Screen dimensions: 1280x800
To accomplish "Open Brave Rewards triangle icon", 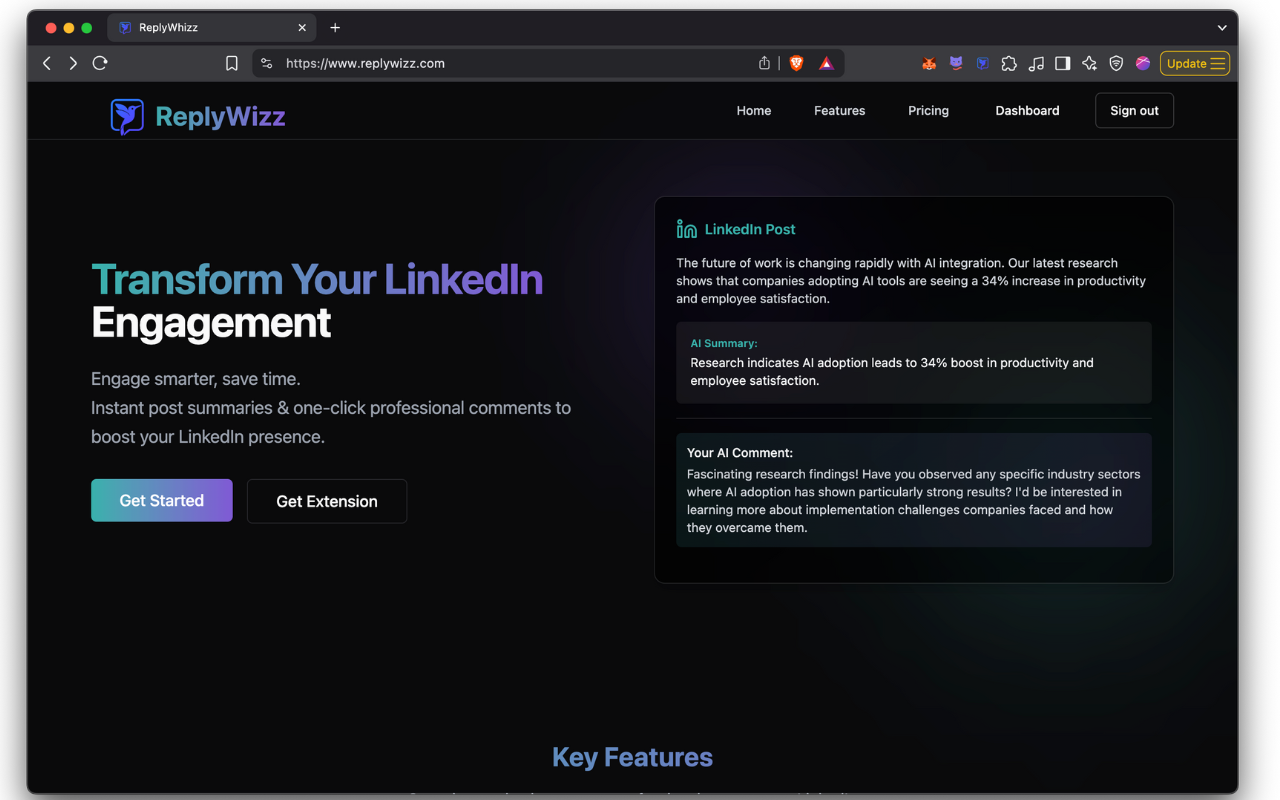I will coord(826,63).
